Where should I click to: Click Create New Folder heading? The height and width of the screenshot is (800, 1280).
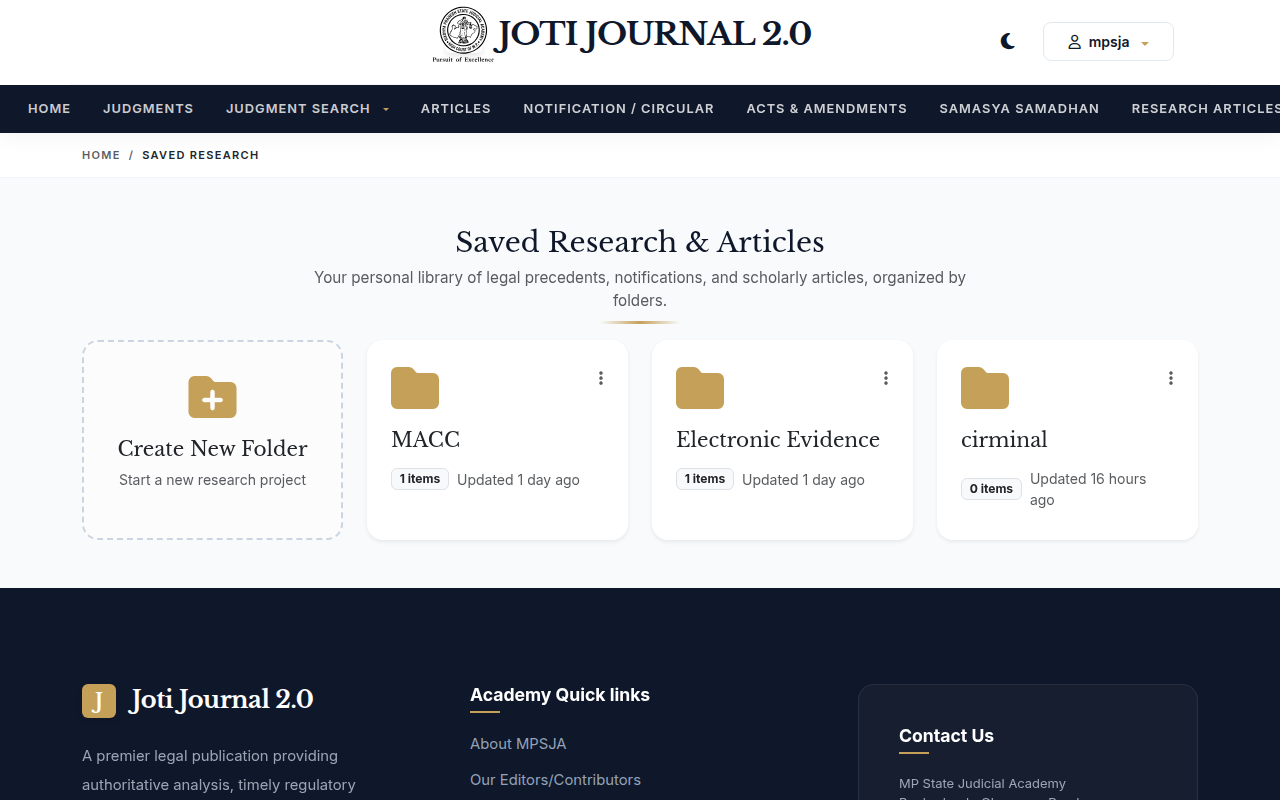coord(213,448)
